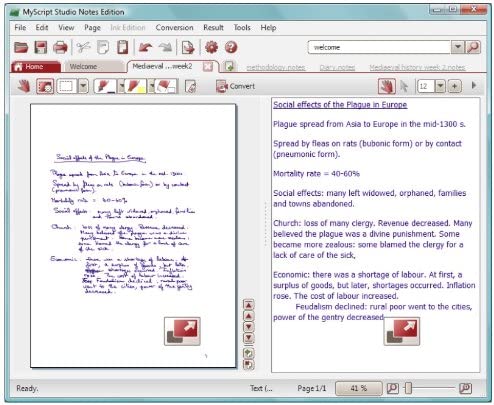Select the yellow highlighter tool

pos(136,86)
